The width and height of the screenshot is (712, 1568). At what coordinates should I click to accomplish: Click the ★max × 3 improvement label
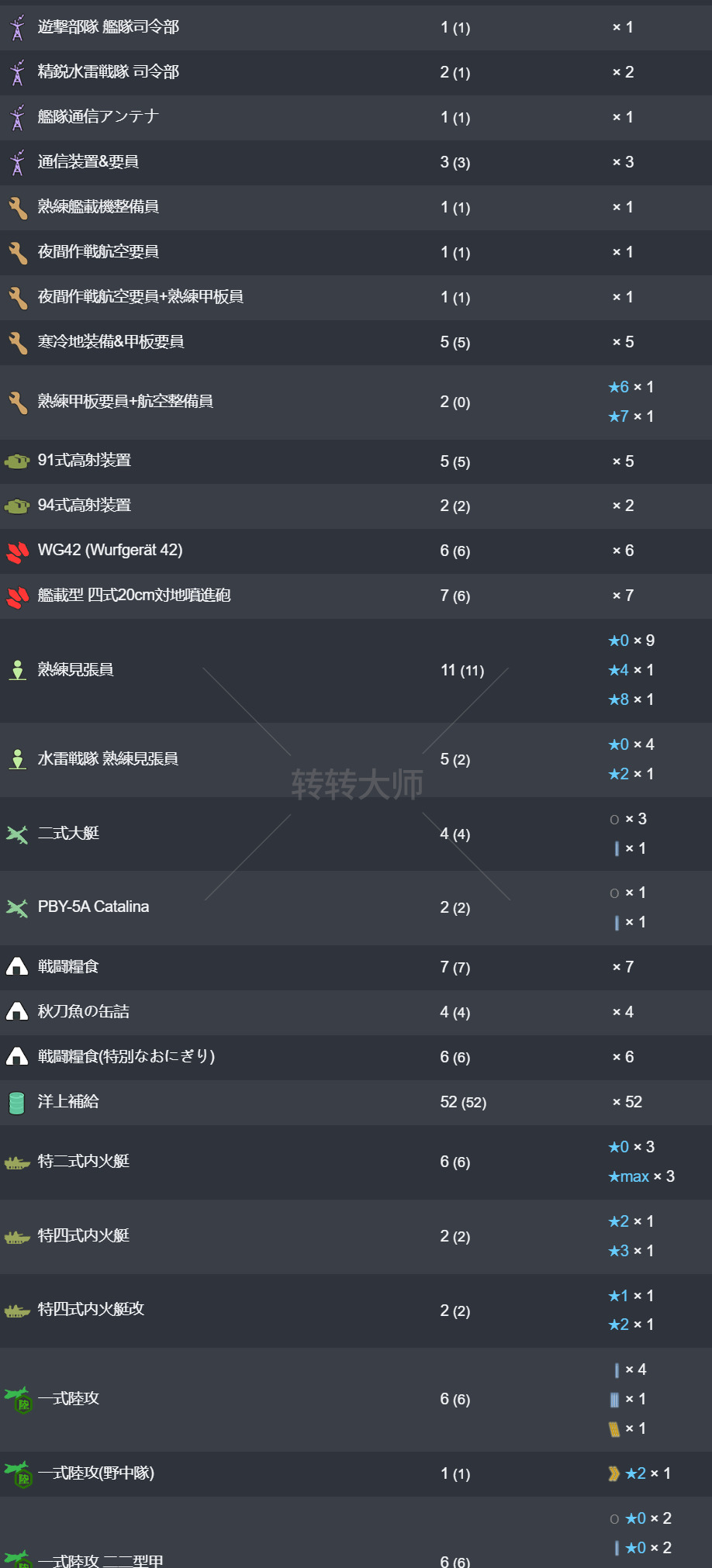coord(641,1177)
